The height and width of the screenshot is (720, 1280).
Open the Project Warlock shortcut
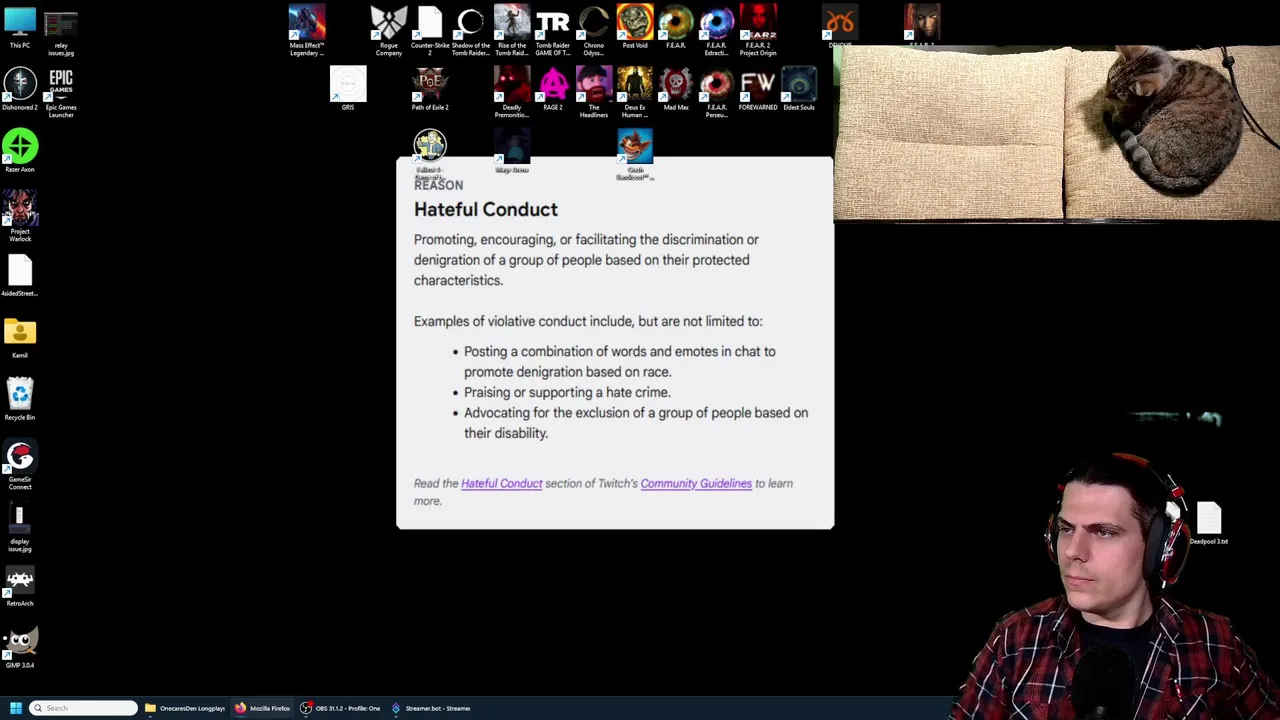[x=20, y=217]
